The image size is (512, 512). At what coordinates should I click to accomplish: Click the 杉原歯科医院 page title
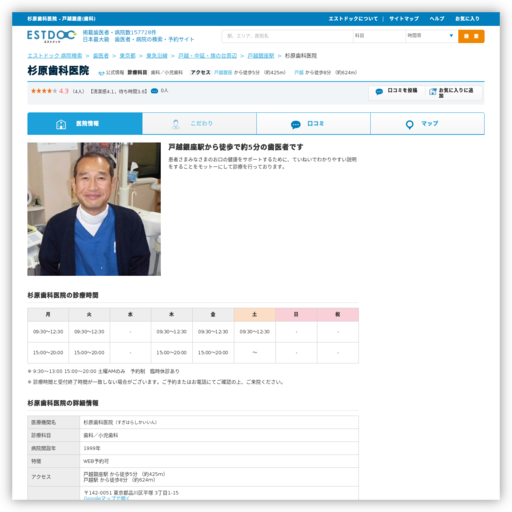click(58, 71)
